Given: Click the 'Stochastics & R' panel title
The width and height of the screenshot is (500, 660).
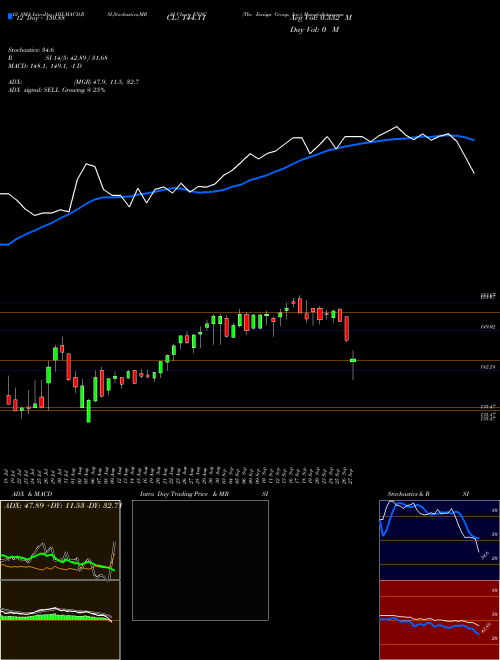Looking at the screenshot, I should point(409,494).
